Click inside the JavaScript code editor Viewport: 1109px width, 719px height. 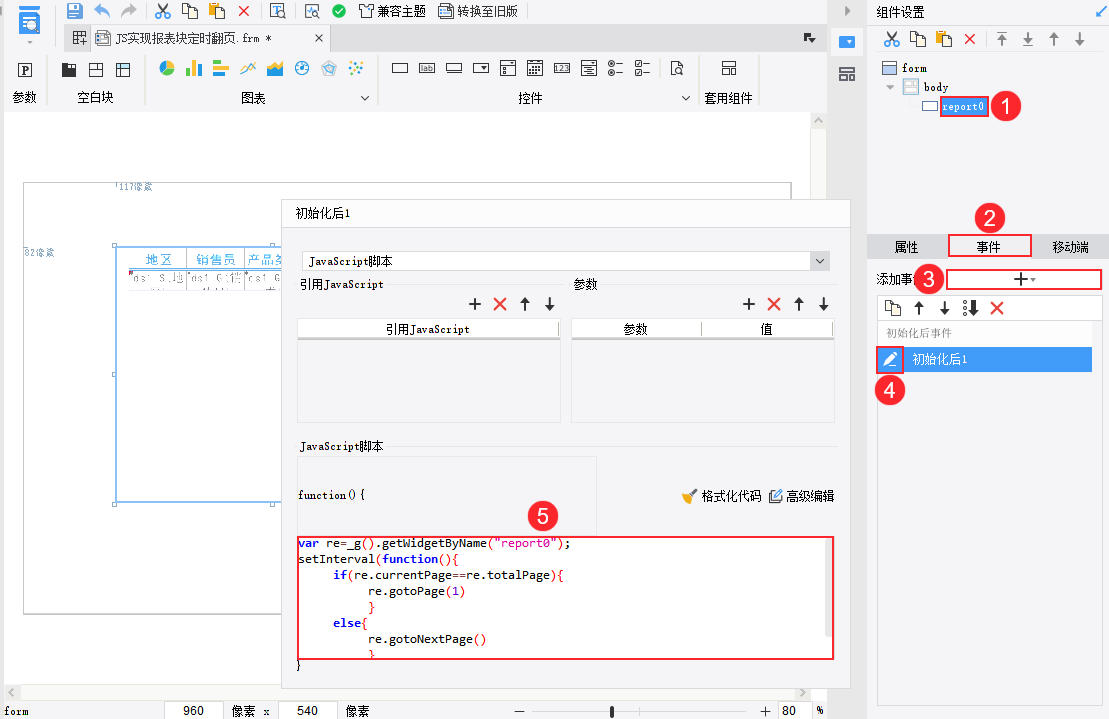click(x=565, y=598)
